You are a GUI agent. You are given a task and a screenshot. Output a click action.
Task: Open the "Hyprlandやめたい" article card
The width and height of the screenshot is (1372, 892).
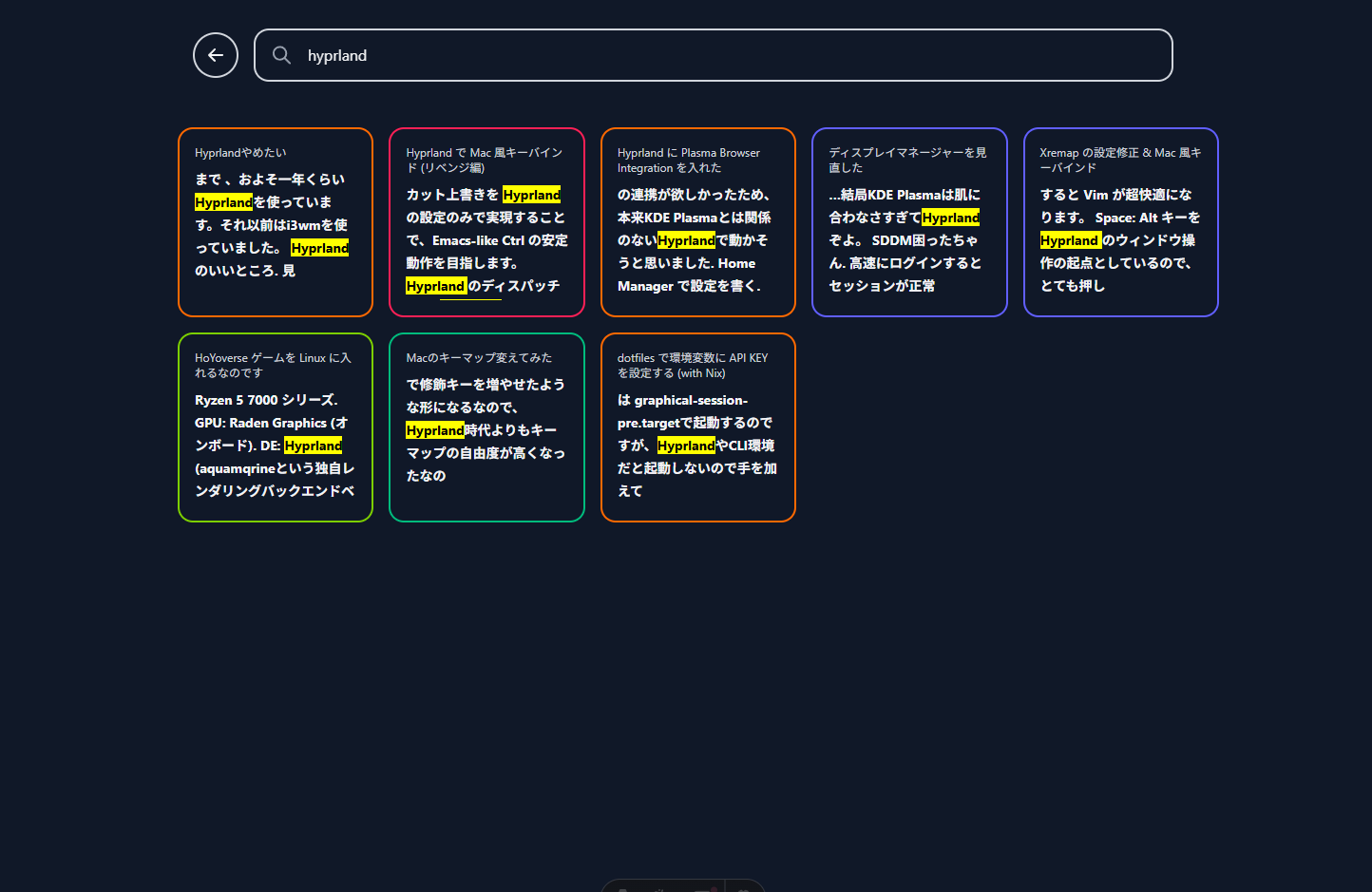tap(275, 221)
